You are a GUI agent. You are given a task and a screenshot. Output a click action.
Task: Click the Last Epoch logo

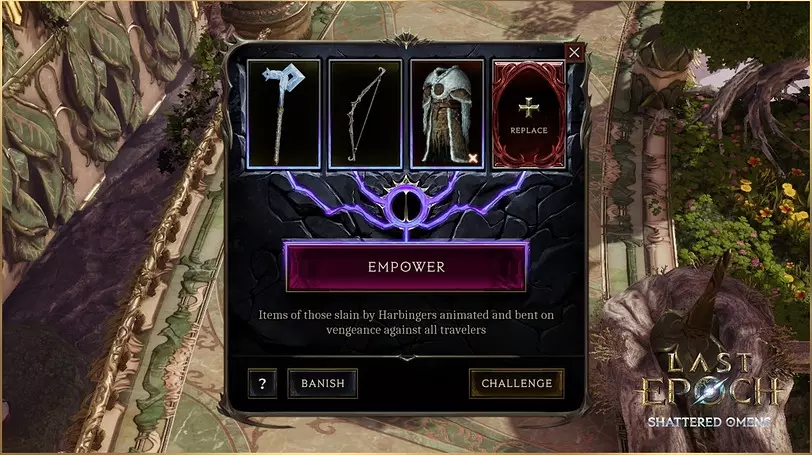click(709, 379)
